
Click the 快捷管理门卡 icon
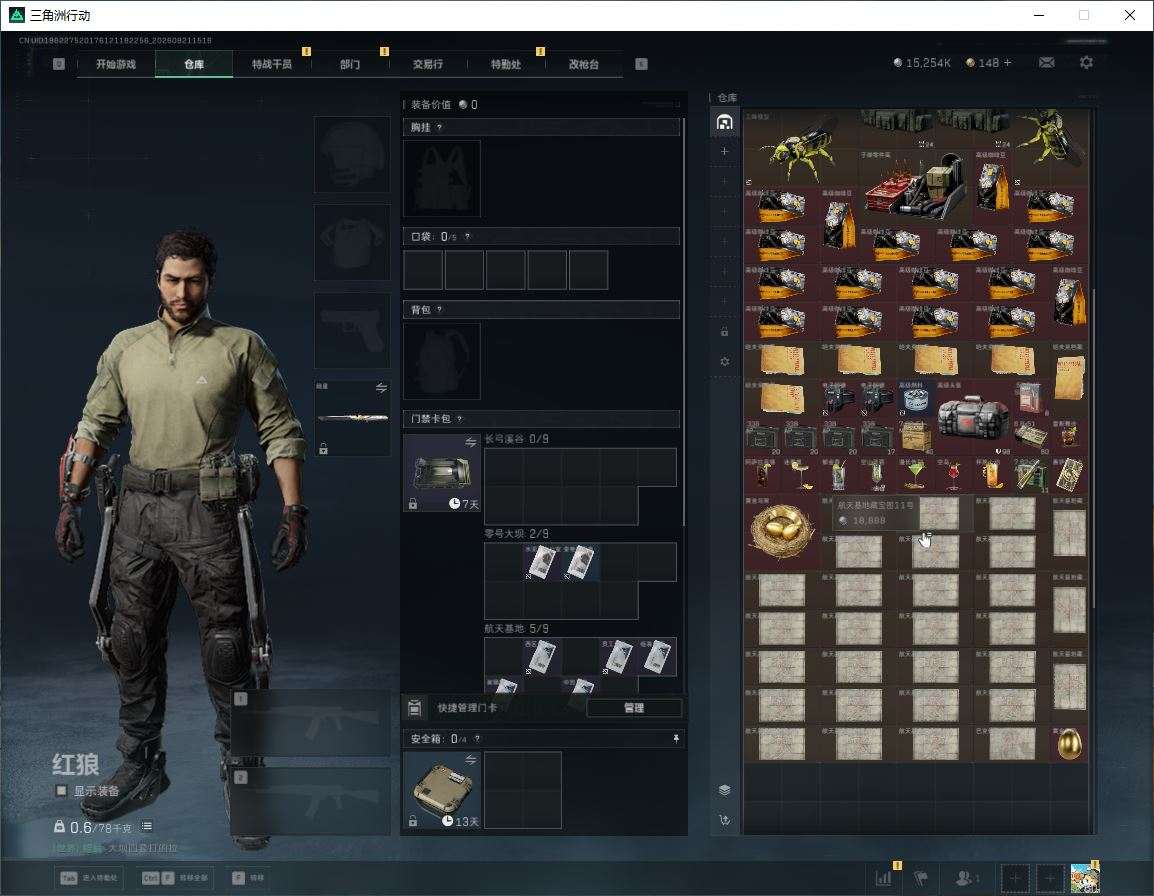tap(414, 708)
